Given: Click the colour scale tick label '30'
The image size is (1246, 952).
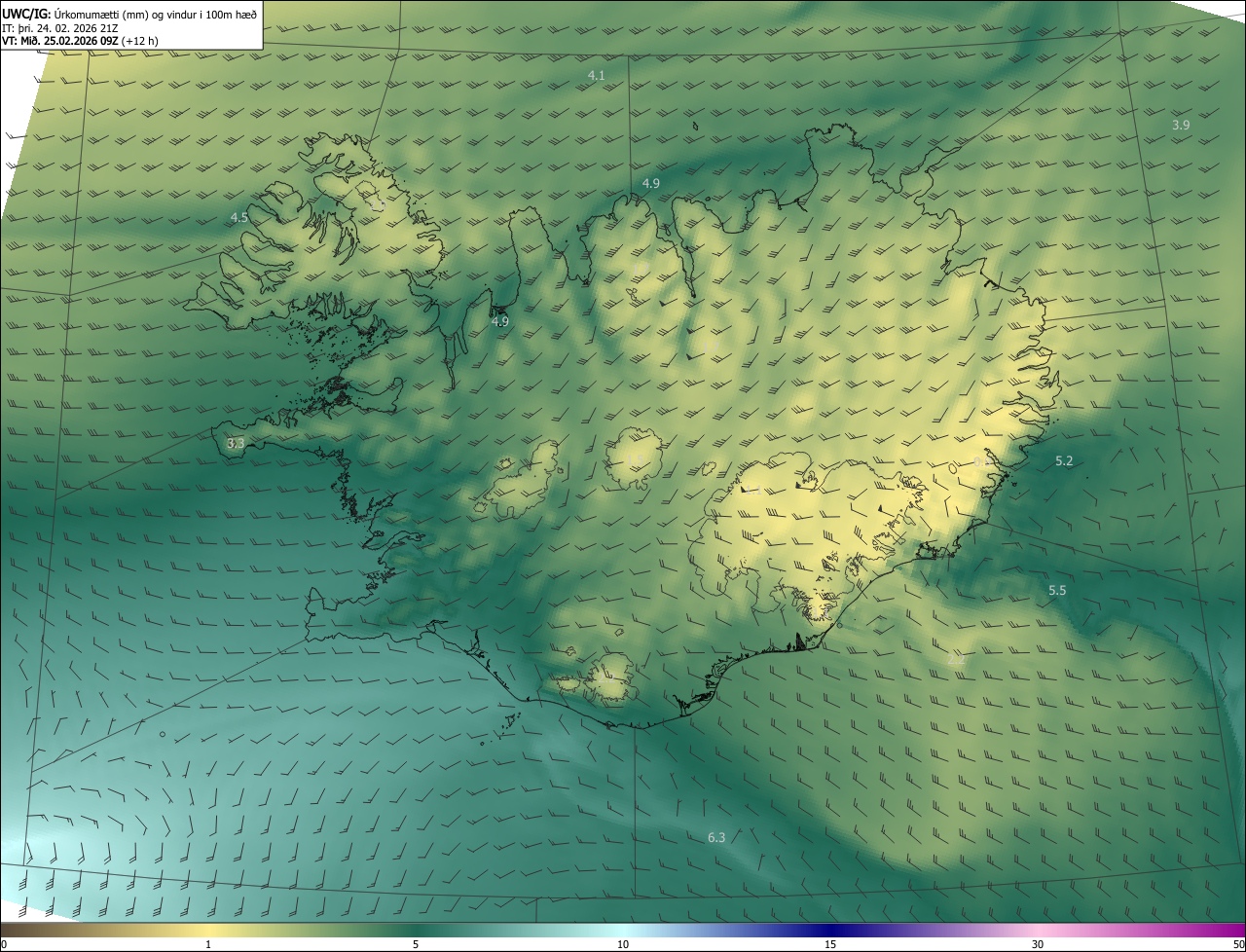Looking at the screenshot, I should coord(1038,944).
